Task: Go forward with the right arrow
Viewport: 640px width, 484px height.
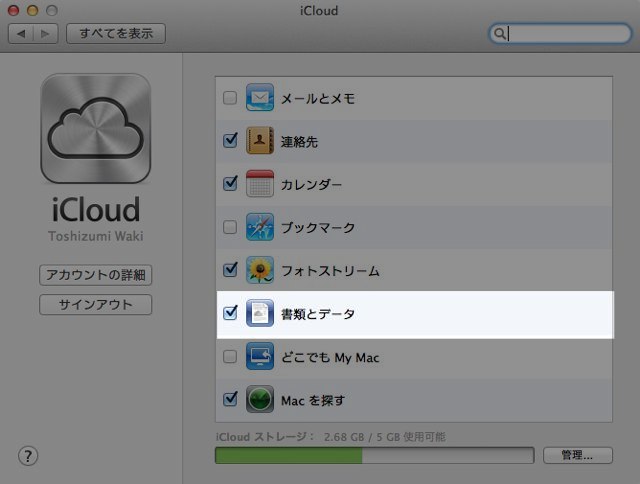Action: 45,33
